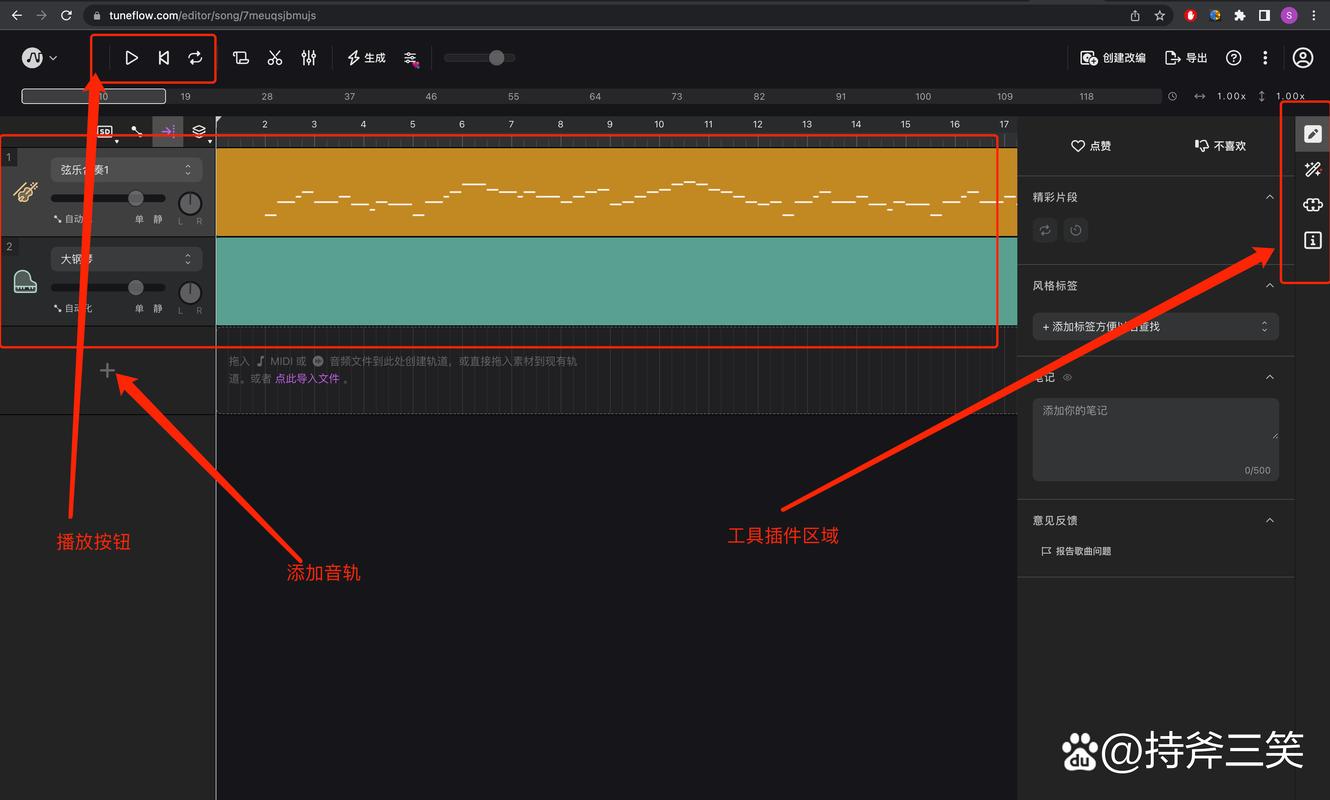Click the 不喜欢 dislike button

1220,146
